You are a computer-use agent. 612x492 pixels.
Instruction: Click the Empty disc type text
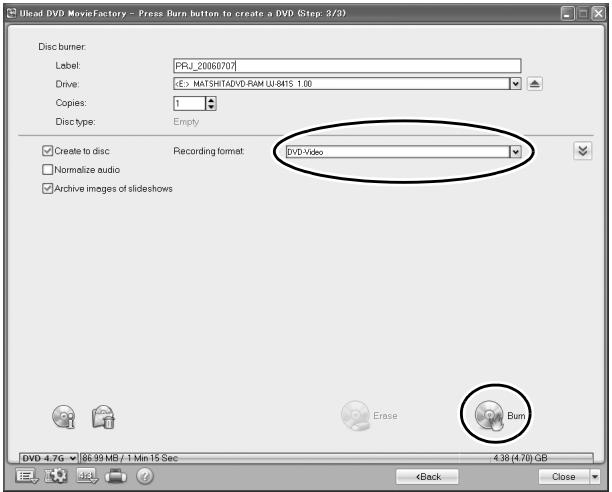pyautogui.click(x=186, y=122)
